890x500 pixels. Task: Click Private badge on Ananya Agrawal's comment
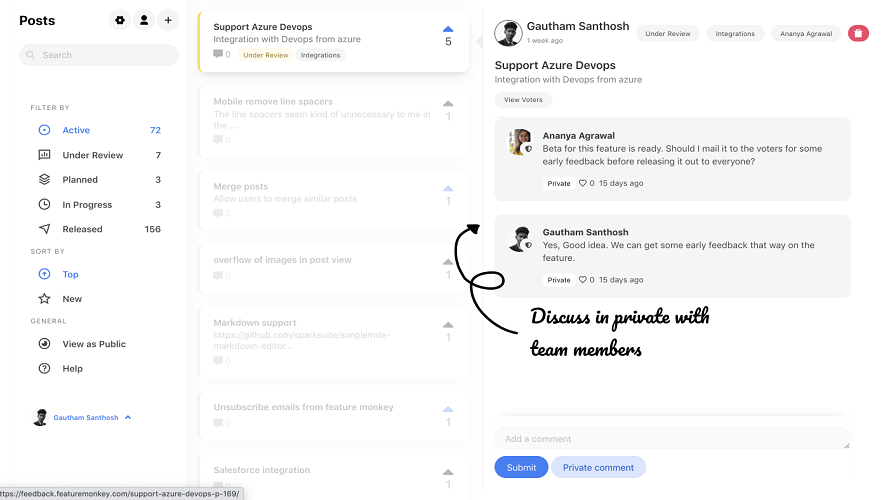pos(559,183)
